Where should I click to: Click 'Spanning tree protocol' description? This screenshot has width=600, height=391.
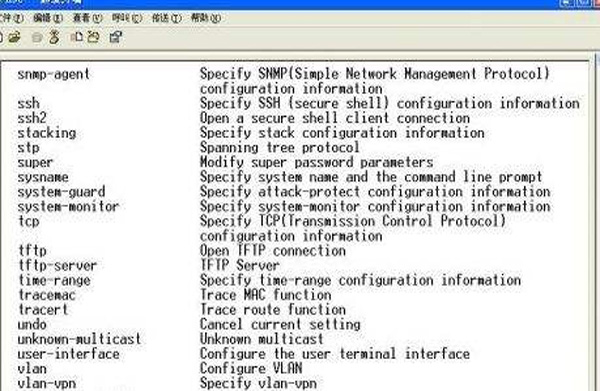point(280,148)
